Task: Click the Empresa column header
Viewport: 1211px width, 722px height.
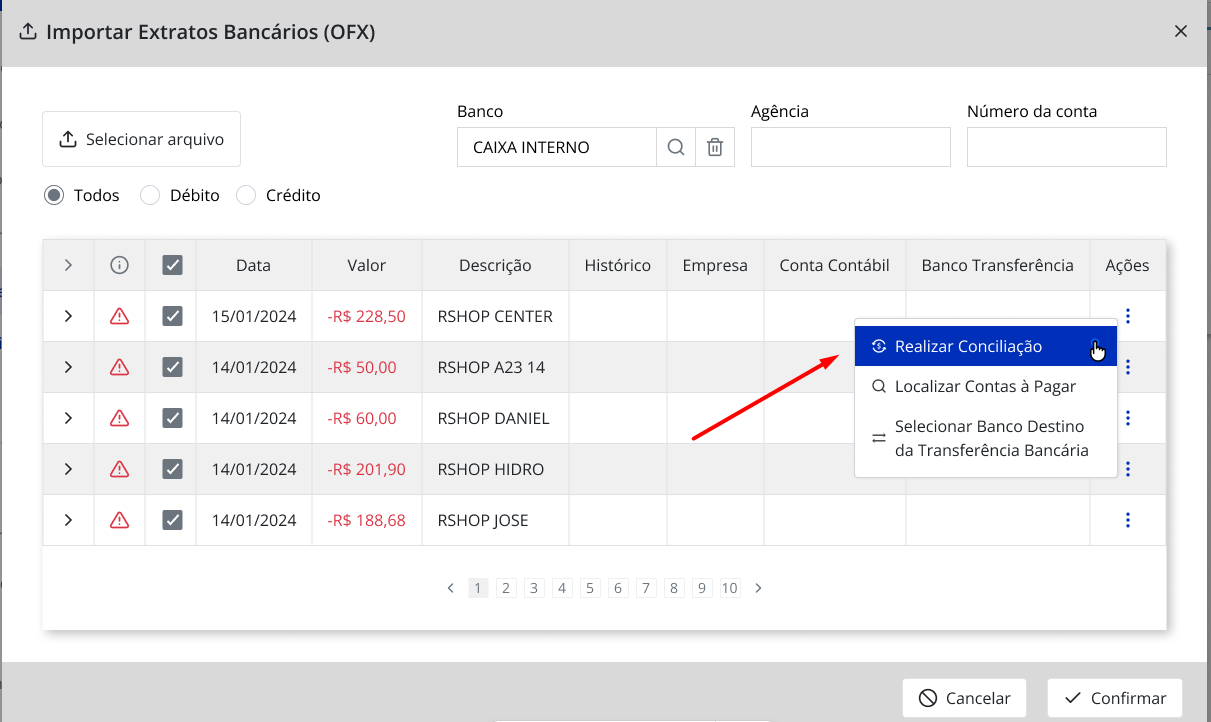Action: tap(715, 265)
